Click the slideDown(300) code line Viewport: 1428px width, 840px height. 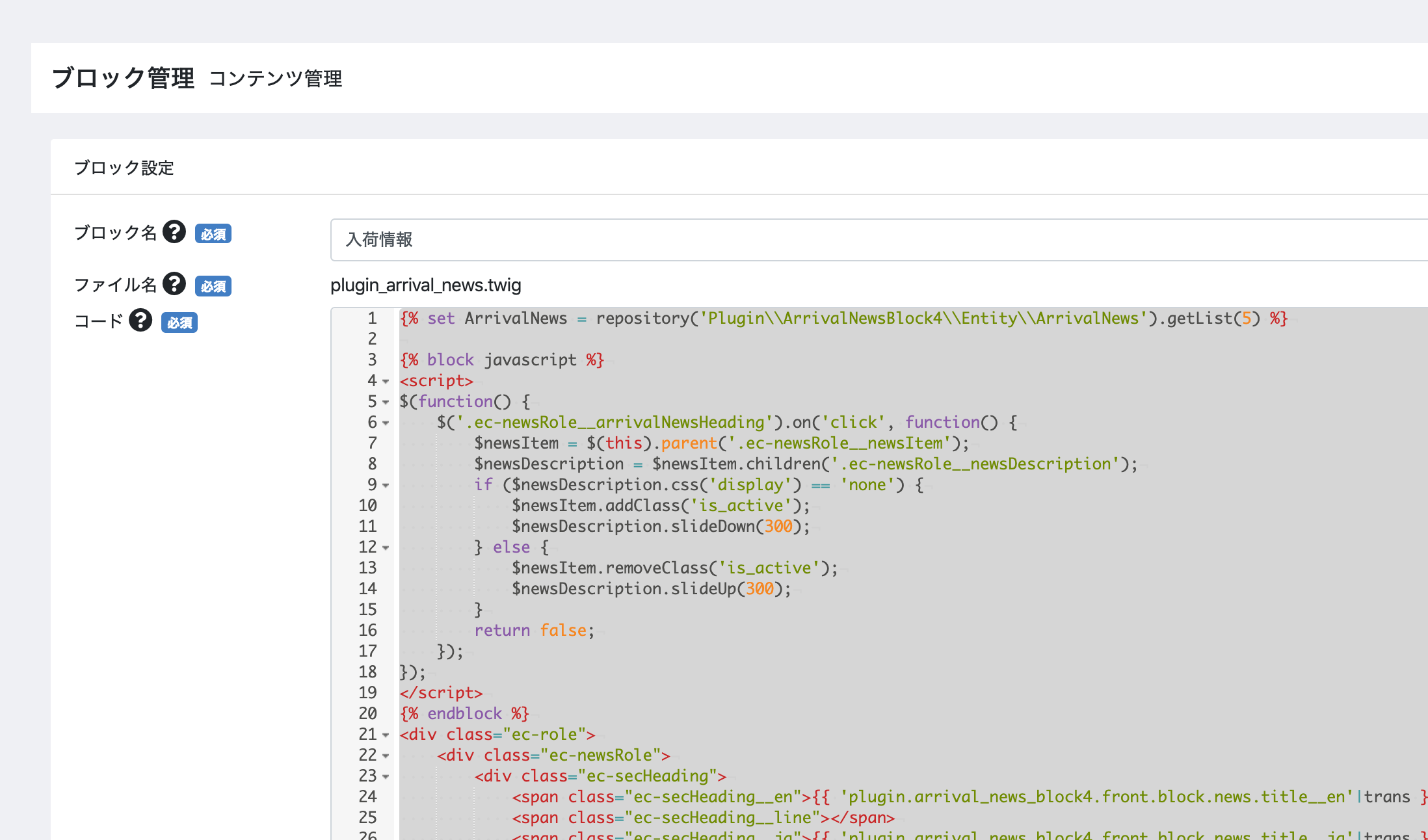click(661, 526)
